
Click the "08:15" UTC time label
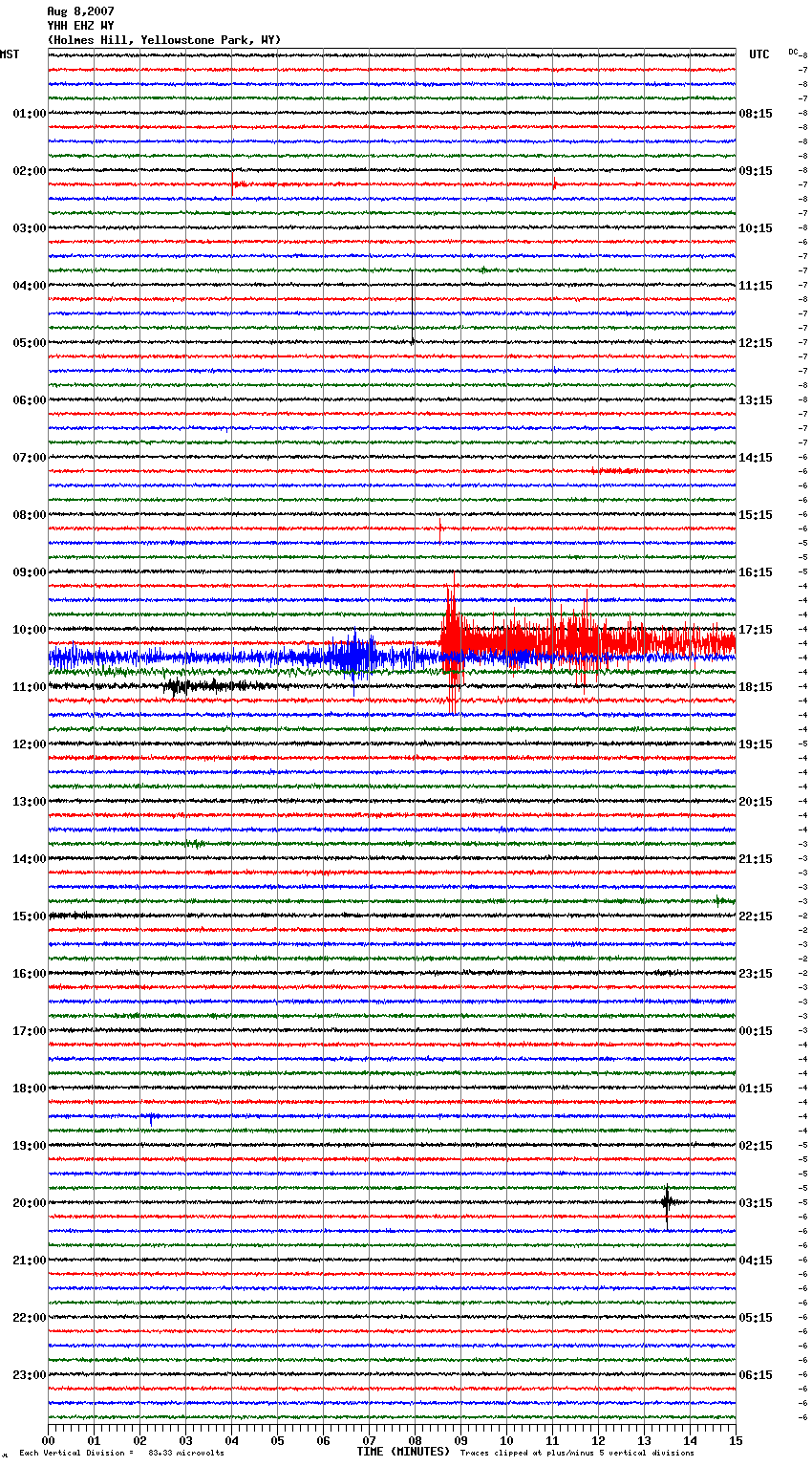(756, 114)
